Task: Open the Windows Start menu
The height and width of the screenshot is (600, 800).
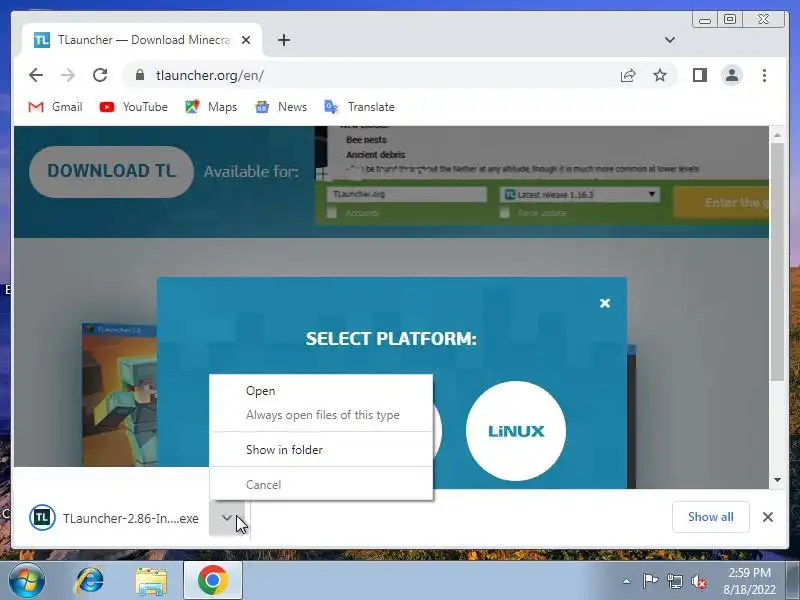Action: pos(26,581)
